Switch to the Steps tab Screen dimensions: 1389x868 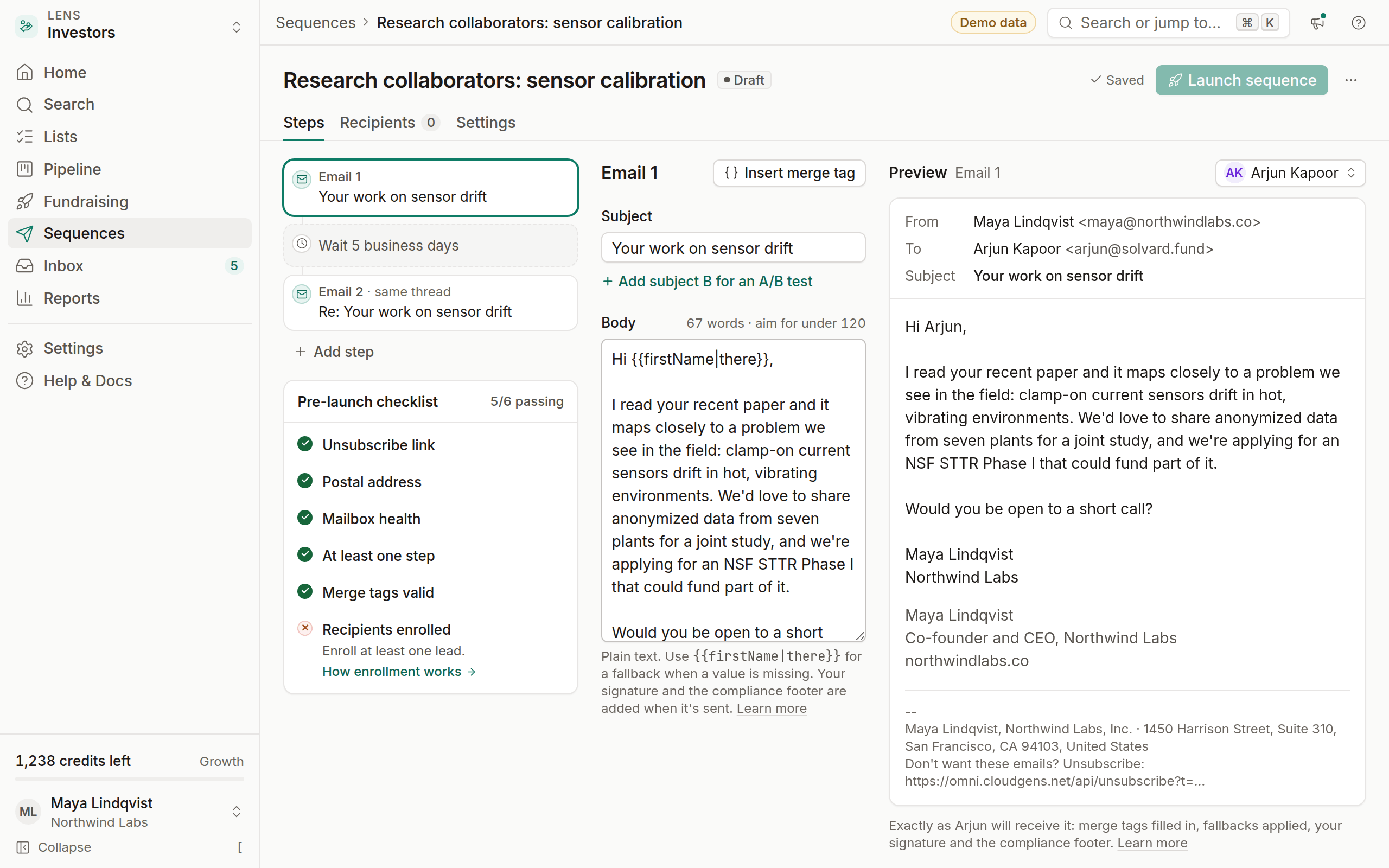304,123
